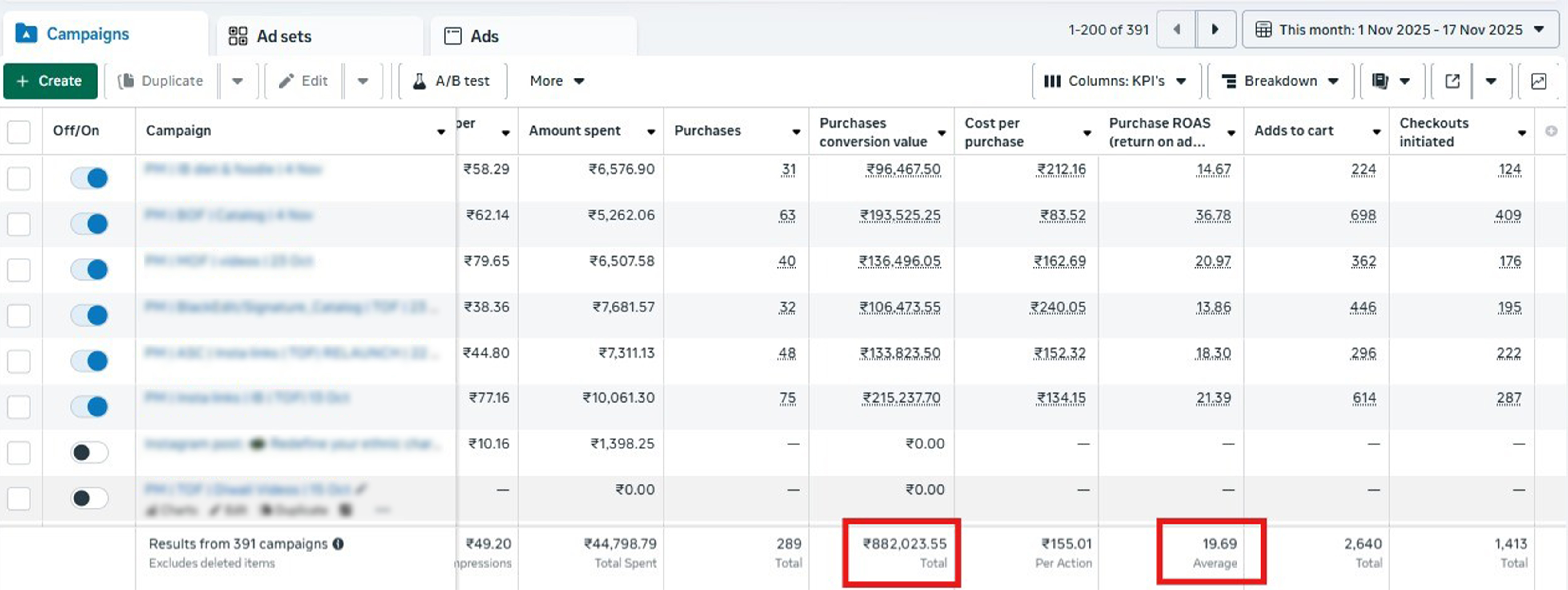Click the green Create button

click(x=50, y=81)
